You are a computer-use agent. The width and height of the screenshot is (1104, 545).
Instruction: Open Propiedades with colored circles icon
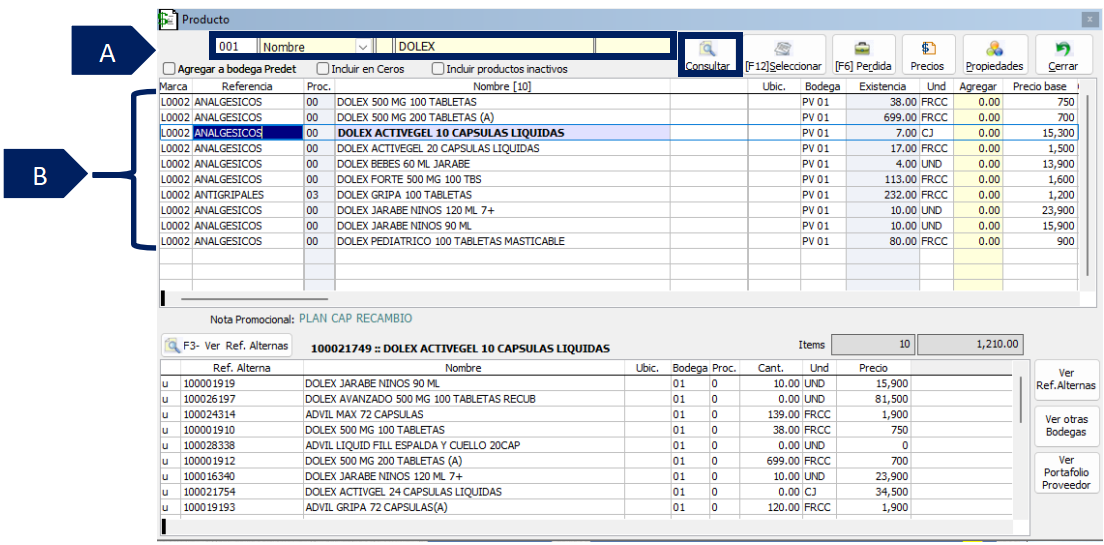point(994,55)
